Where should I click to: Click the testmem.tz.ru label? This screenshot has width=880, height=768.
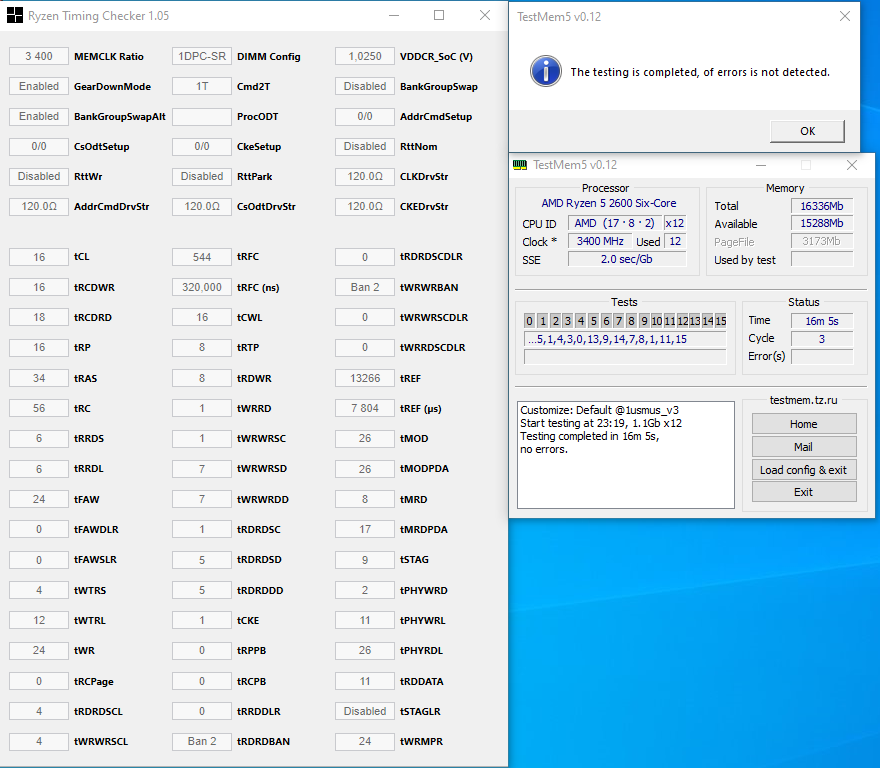(803, 400)
